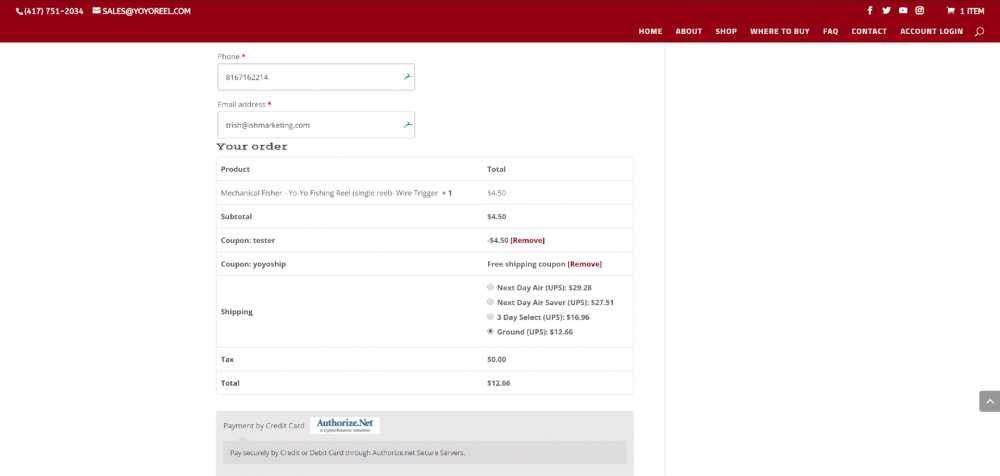The width and height of the screenshot is (1000, 476).
Task: Click the Mechanical Fisher product name
Action: (x=329, y=193)
